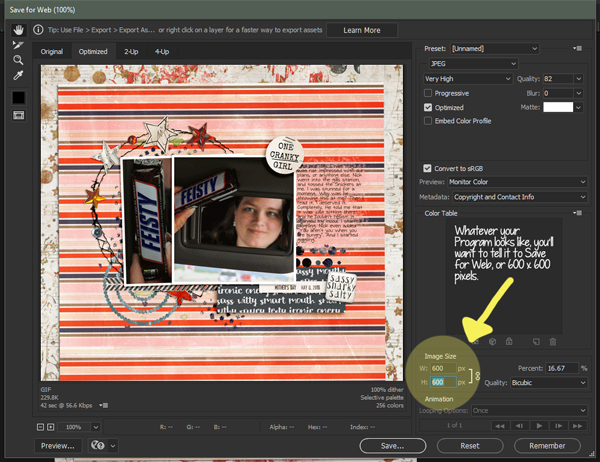Click the Remember button

pos(547,446)
